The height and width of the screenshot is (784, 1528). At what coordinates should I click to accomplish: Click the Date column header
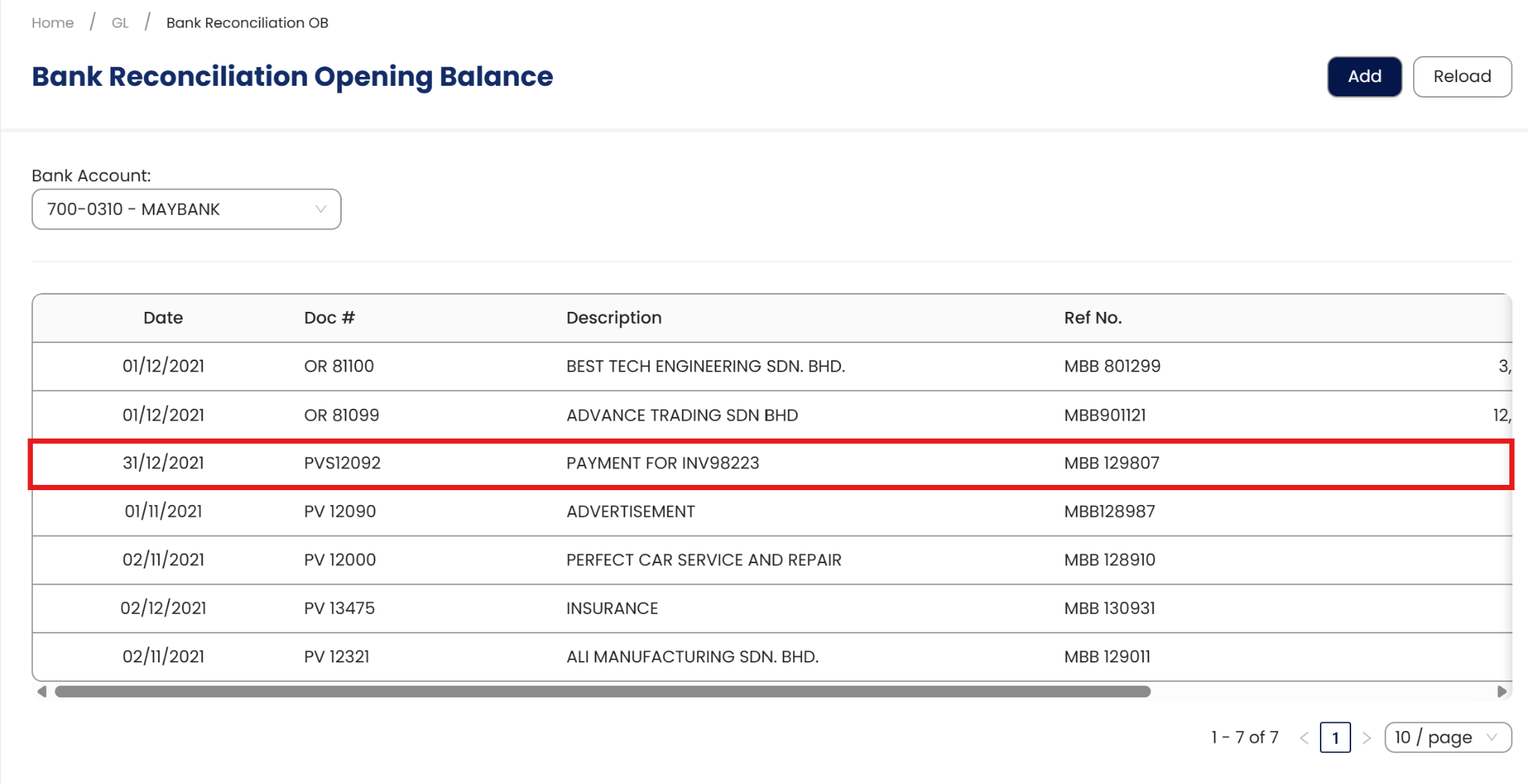[x=163, y=318]
